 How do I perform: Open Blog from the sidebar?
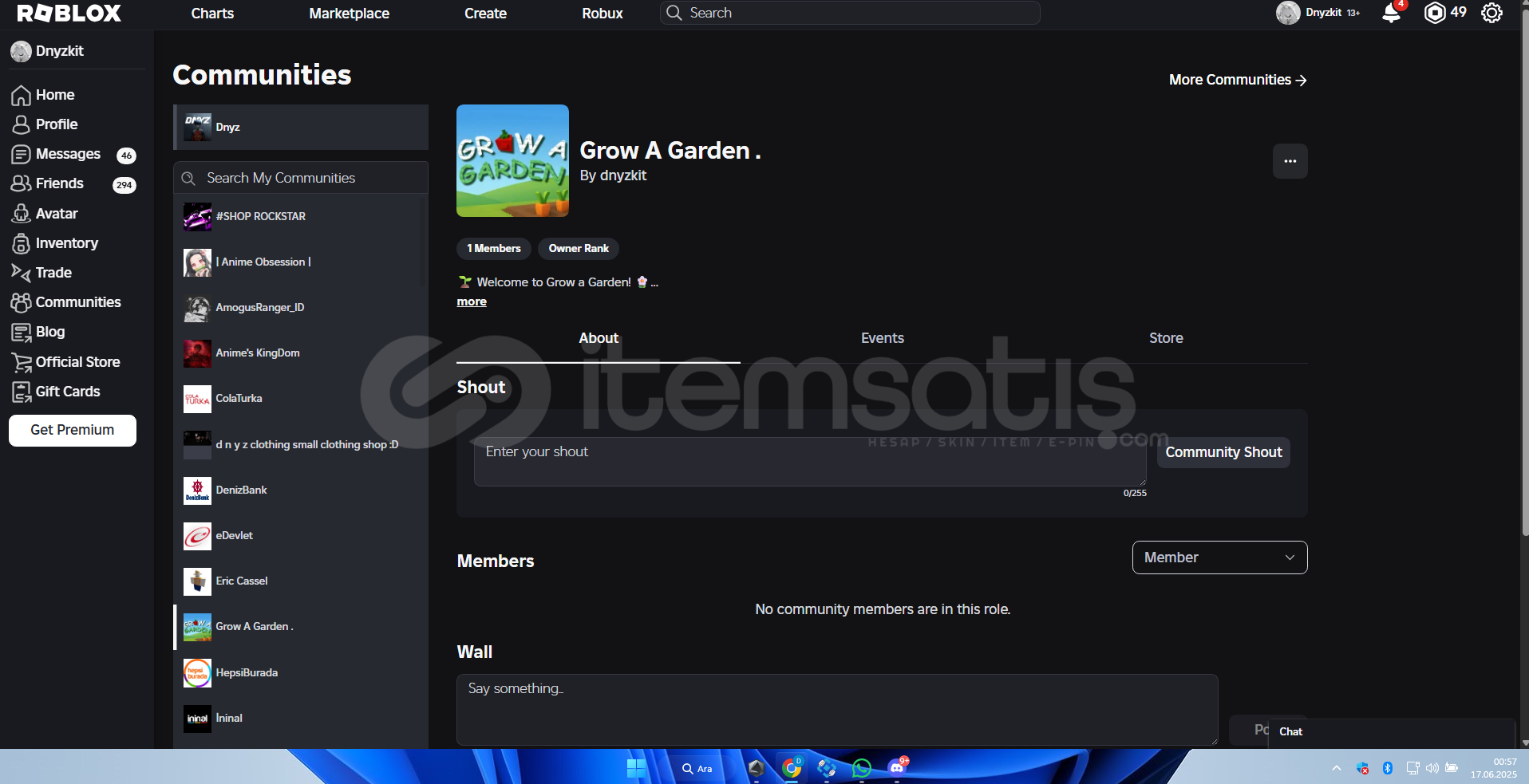click(x=50, y=332)
